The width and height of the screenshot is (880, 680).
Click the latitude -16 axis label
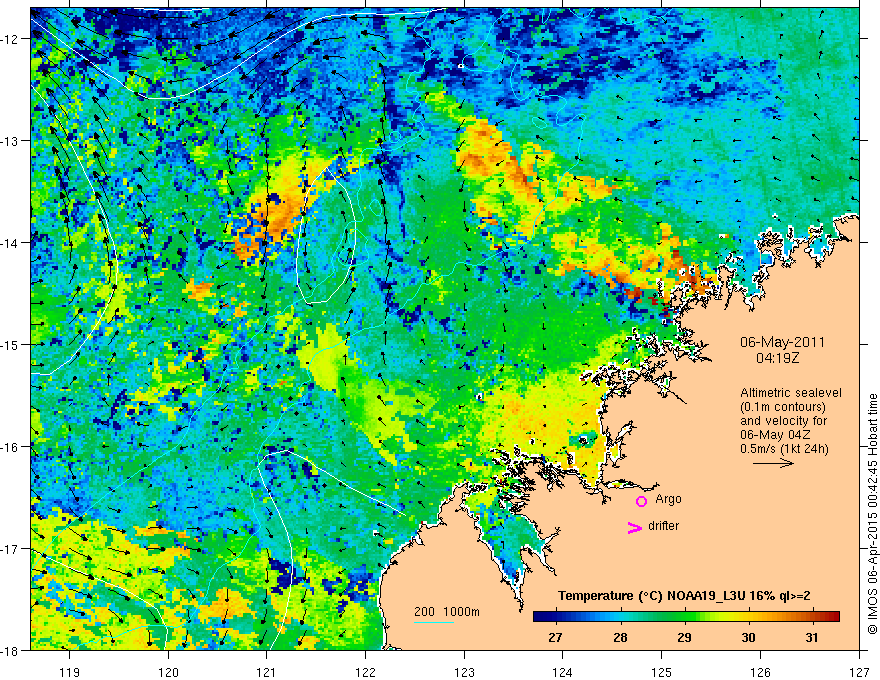(11, 447)
